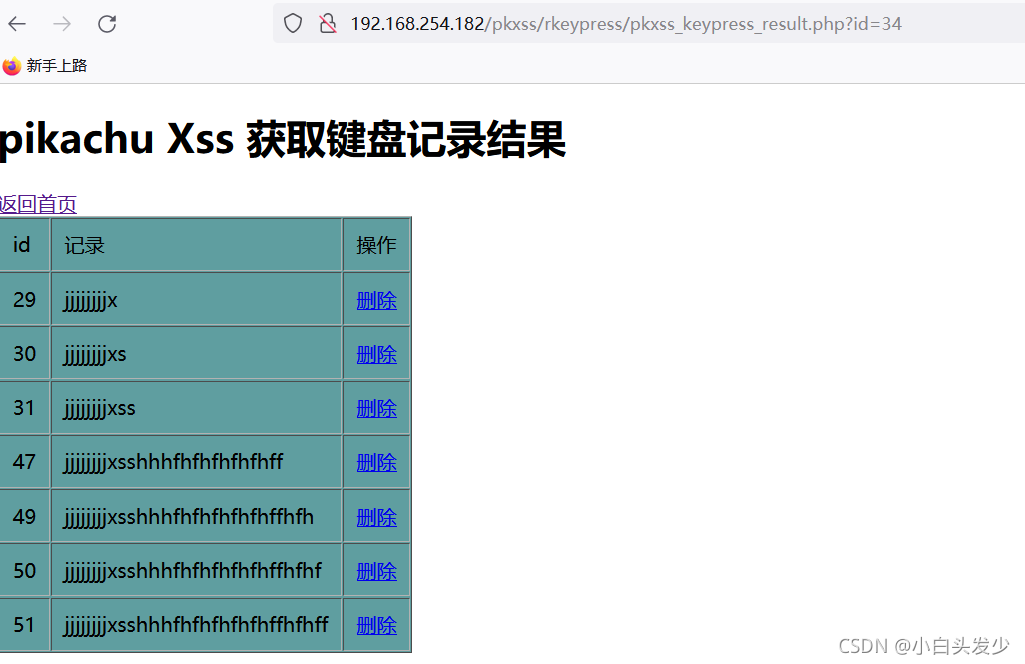Click the id cell 49

[x=24, y=517]
